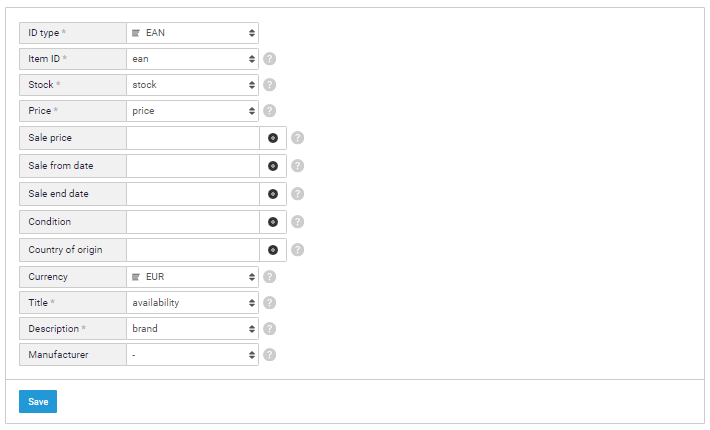Toggle round button beside Sale end date
The image size is (710, 430).
(272, 194)
